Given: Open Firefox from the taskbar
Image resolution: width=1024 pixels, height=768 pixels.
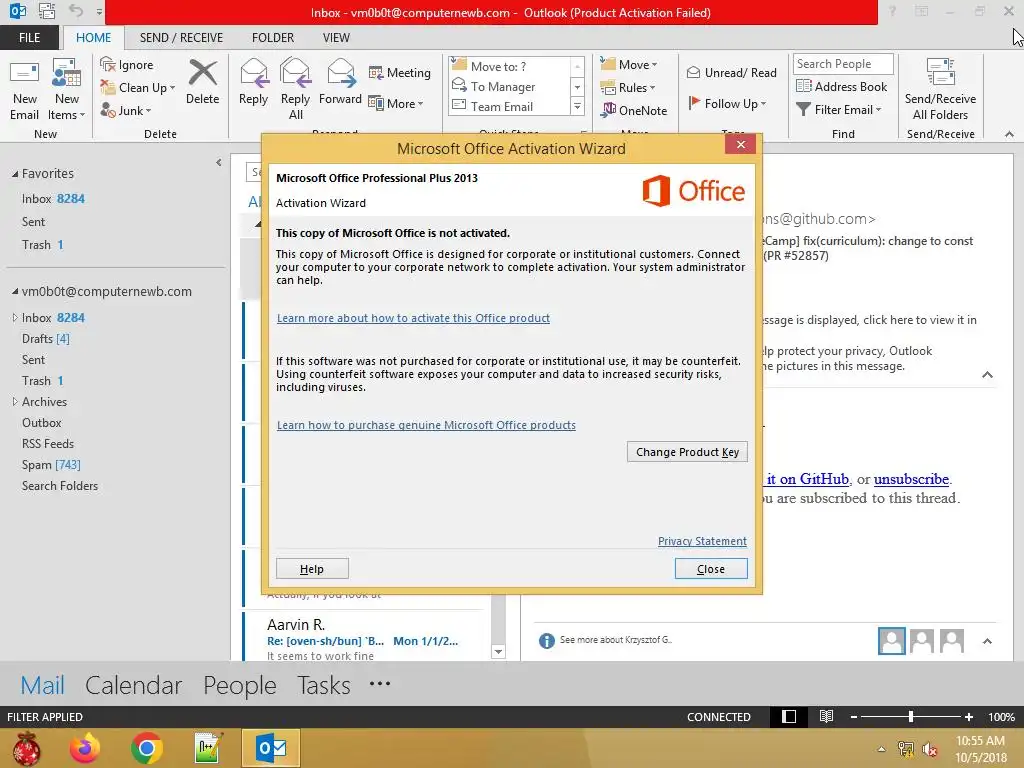Looking at the screenshot, I should (x=85, y=748).
